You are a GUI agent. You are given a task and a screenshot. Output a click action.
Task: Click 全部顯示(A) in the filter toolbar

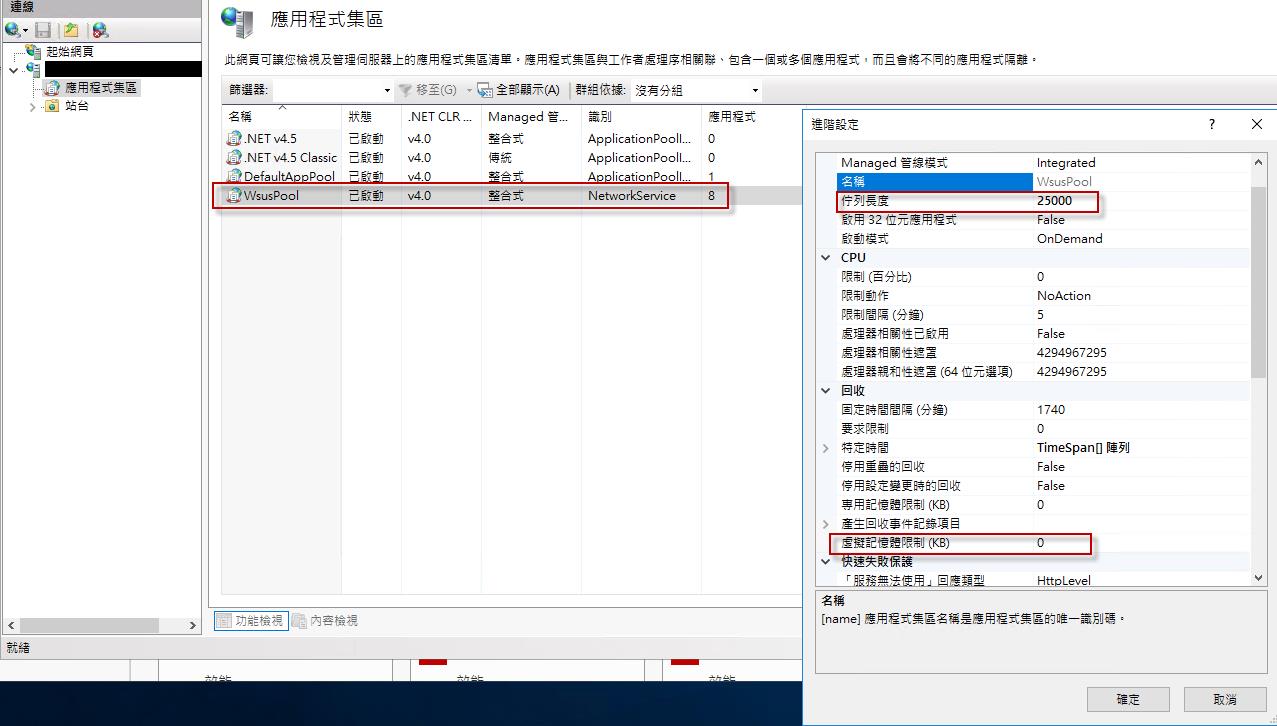(518, 90)
